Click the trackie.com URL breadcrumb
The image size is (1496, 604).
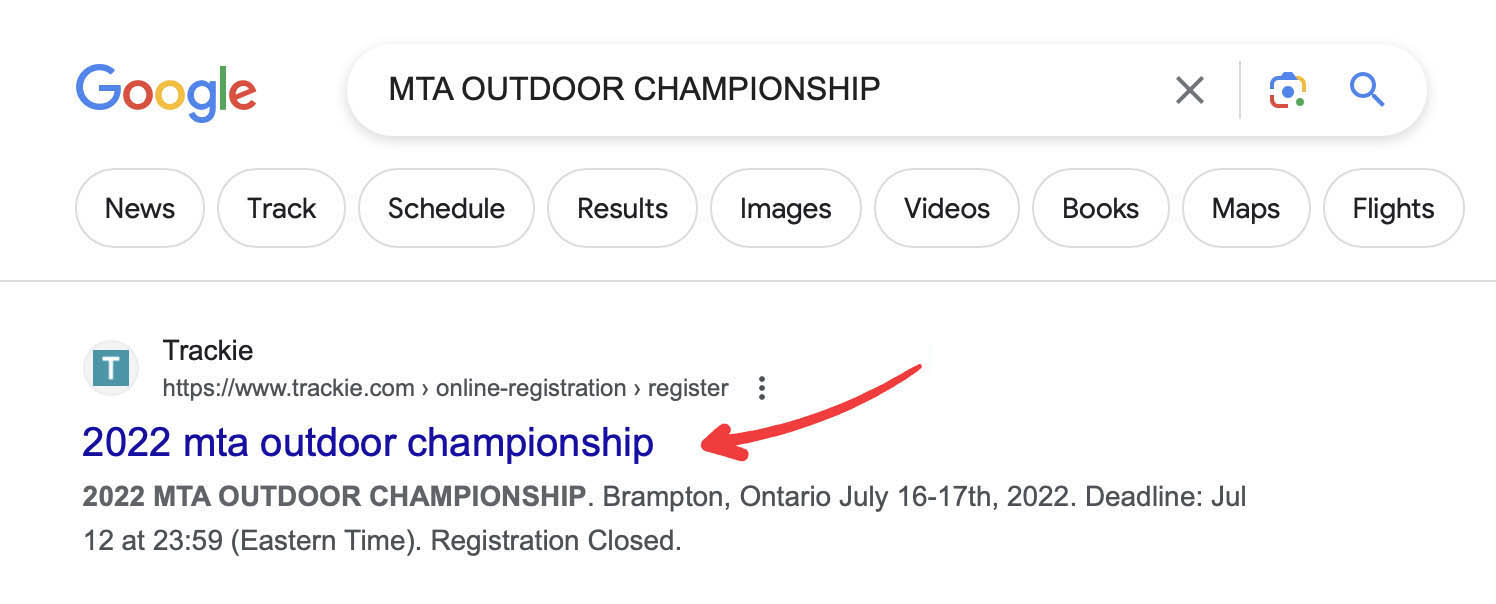445,388
